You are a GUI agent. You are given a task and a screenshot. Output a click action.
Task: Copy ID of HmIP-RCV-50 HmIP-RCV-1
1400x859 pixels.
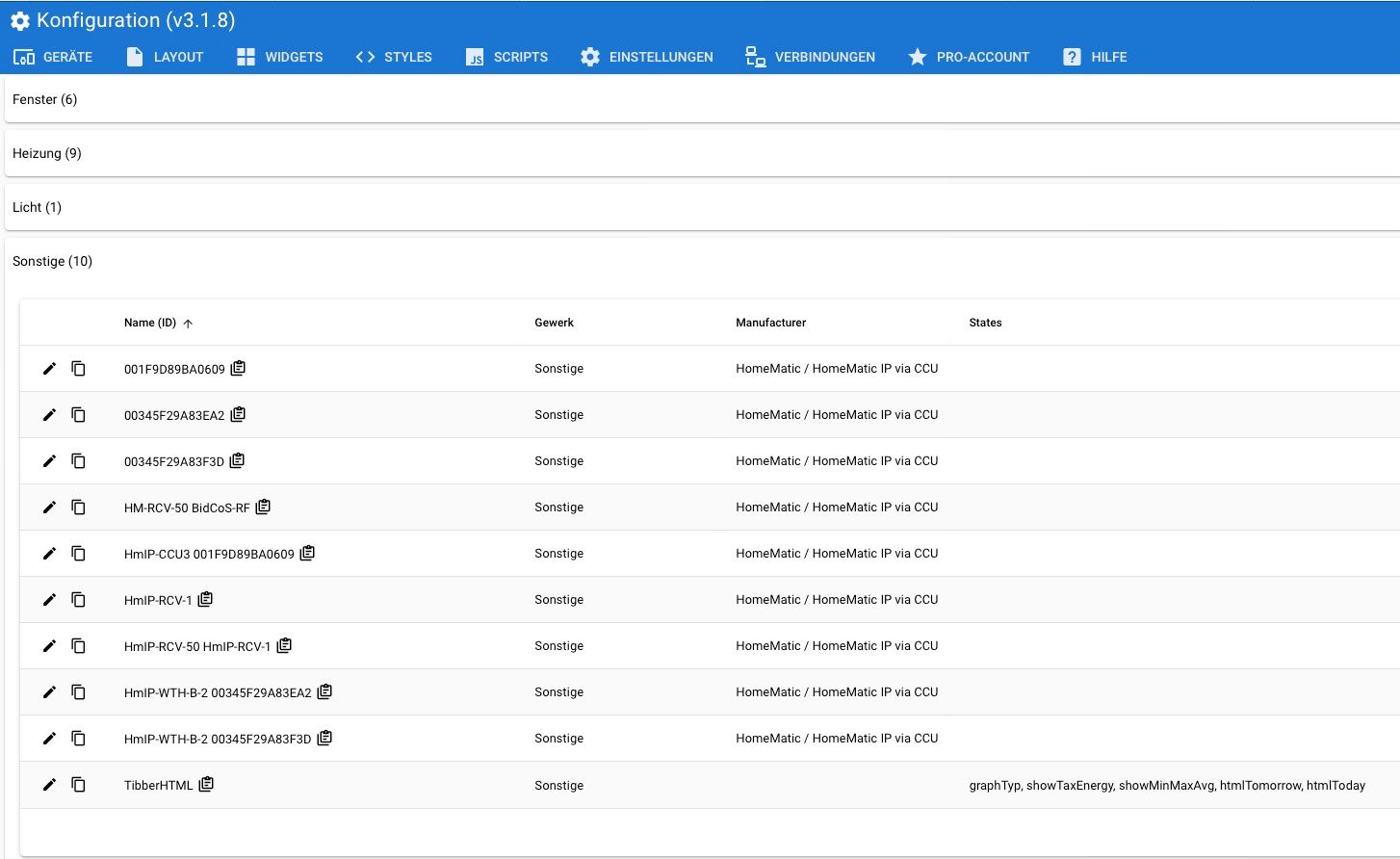pos(284,645)
